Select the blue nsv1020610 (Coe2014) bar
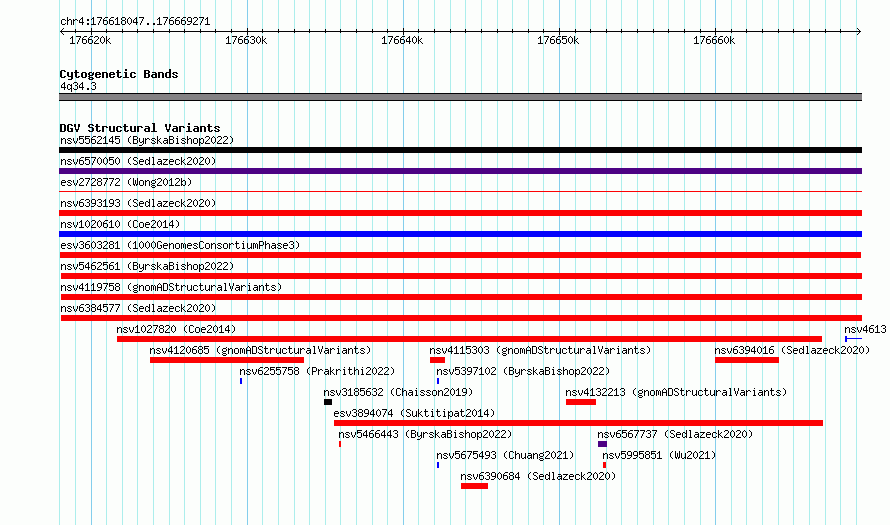 click(460, 234)
